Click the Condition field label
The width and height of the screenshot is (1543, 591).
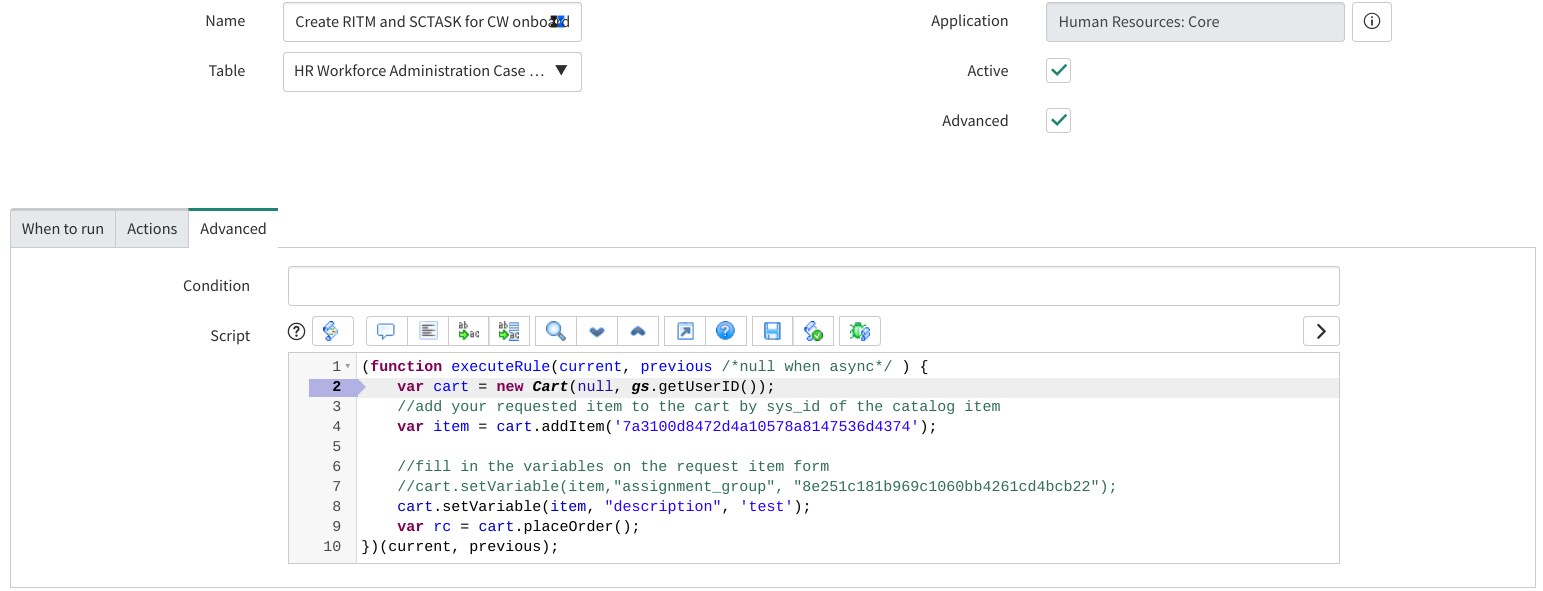coord(216,286)
